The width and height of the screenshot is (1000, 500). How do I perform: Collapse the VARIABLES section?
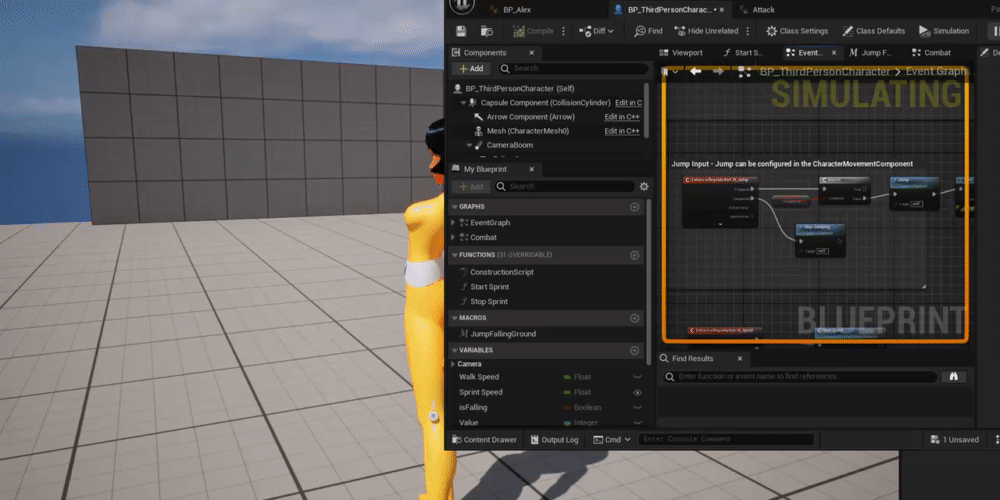(x=454, y=350)
